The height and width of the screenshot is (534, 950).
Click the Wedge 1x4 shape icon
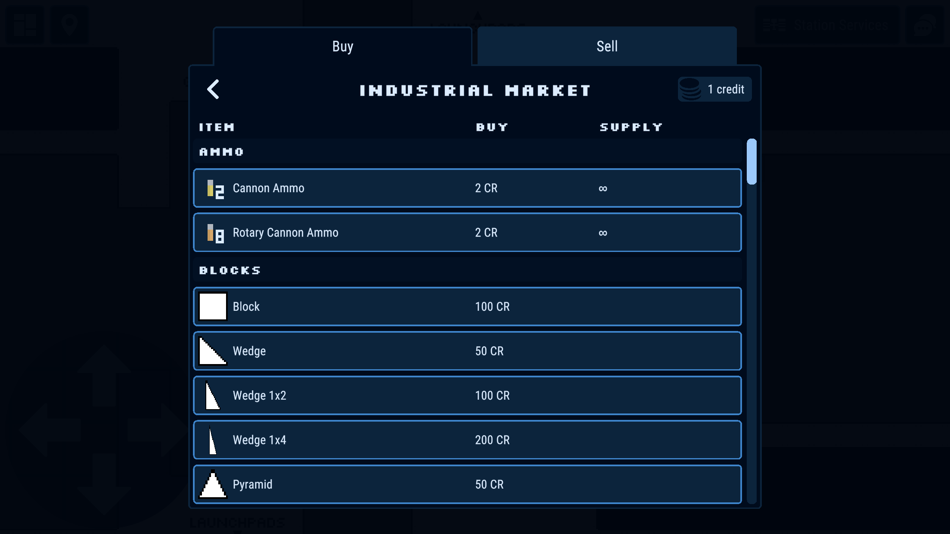(x=212, y=440)
